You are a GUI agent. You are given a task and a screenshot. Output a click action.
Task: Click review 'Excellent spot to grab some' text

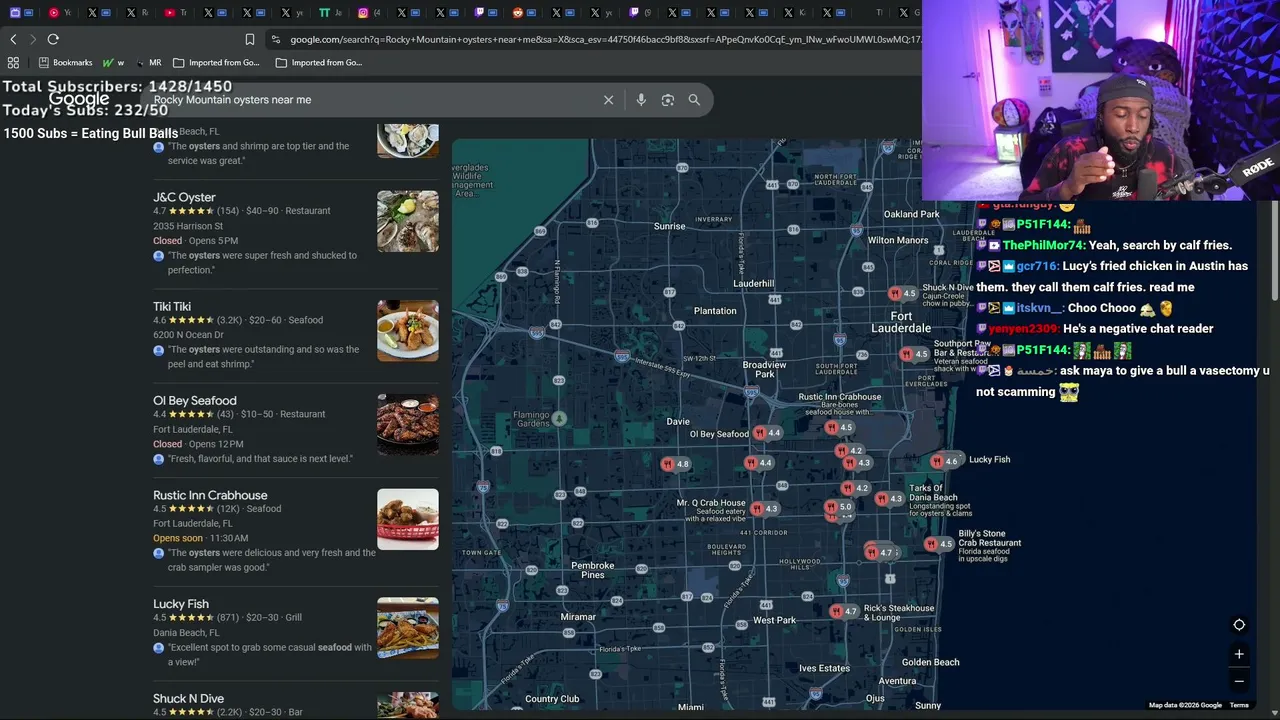(x=270, y=655)
